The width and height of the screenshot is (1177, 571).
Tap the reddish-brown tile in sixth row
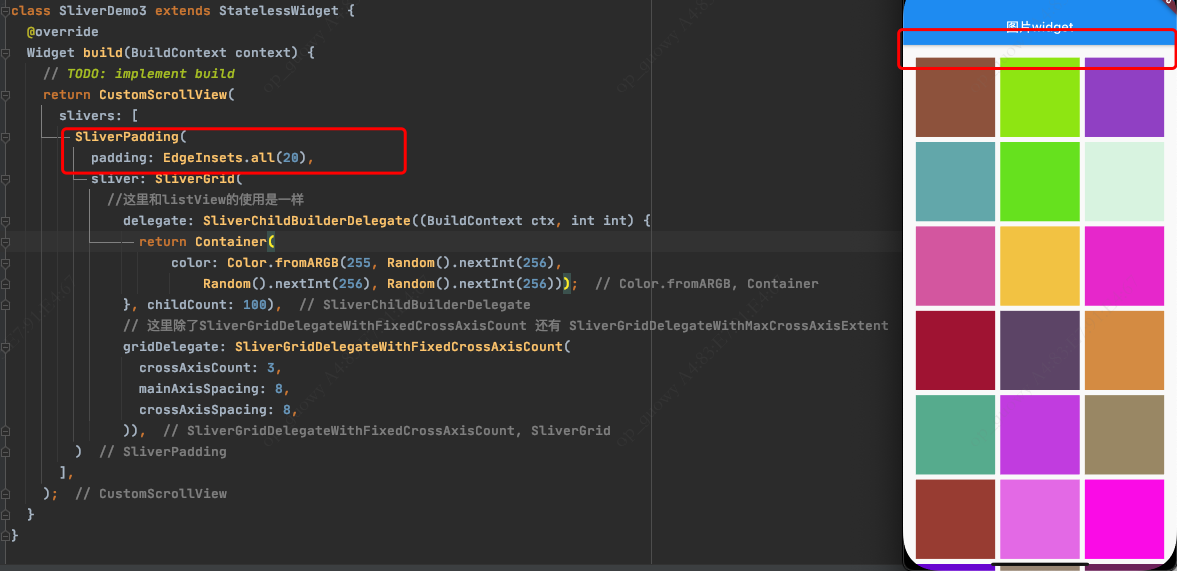click(x=956, y=519)
